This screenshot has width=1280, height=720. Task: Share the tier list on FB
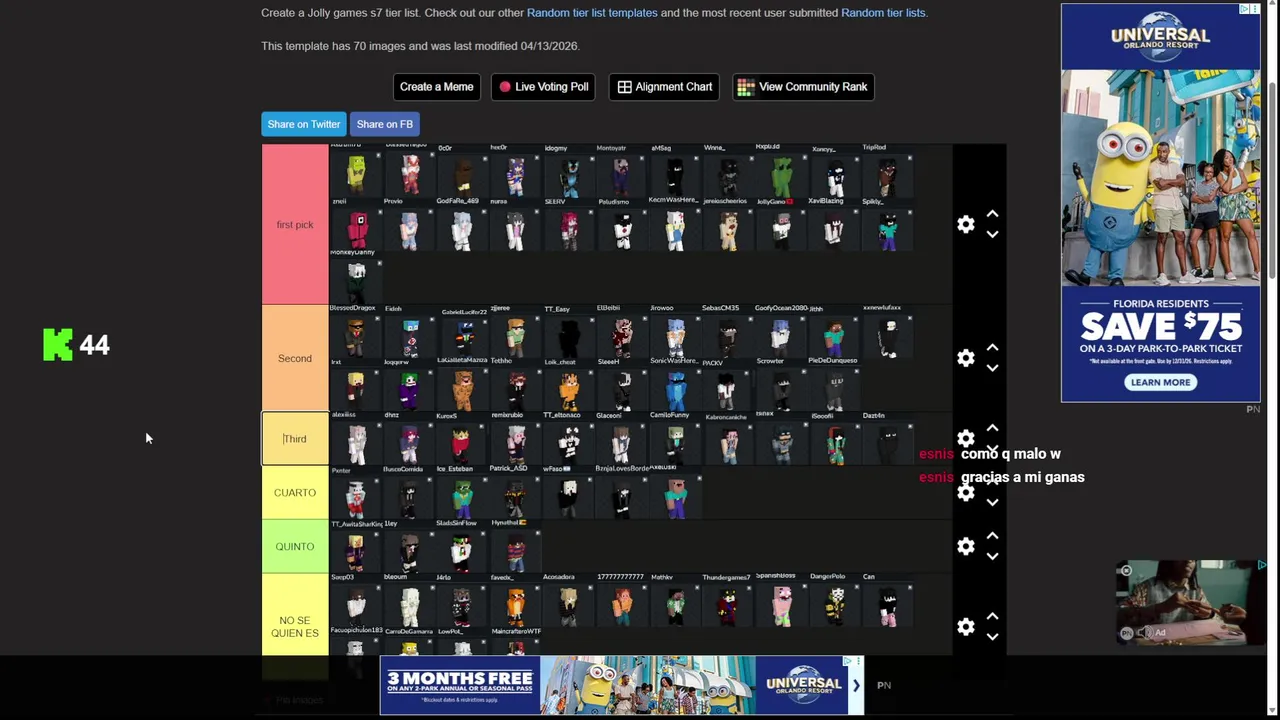(x=385, y=124)
